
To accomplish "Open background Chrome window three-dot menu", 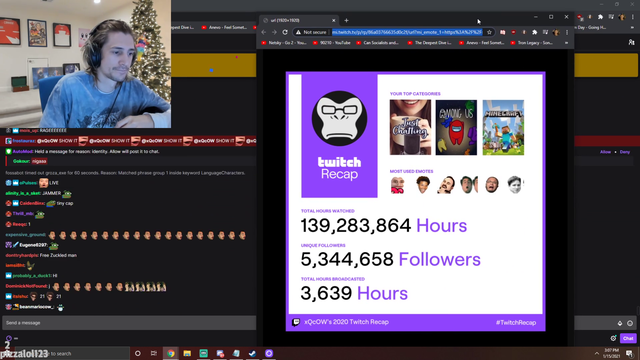I will click(633, 17).
